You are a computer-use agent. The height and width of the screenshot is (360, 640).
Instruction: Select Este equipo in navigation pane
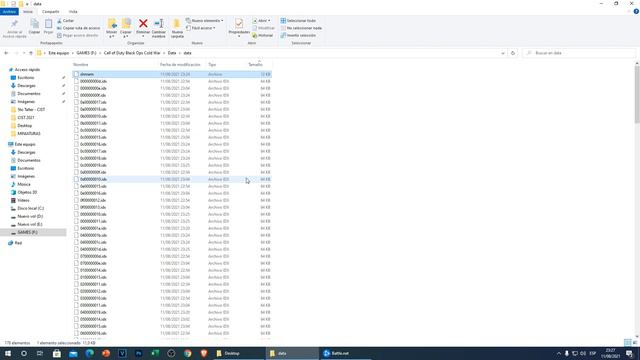tap(24, 144)
